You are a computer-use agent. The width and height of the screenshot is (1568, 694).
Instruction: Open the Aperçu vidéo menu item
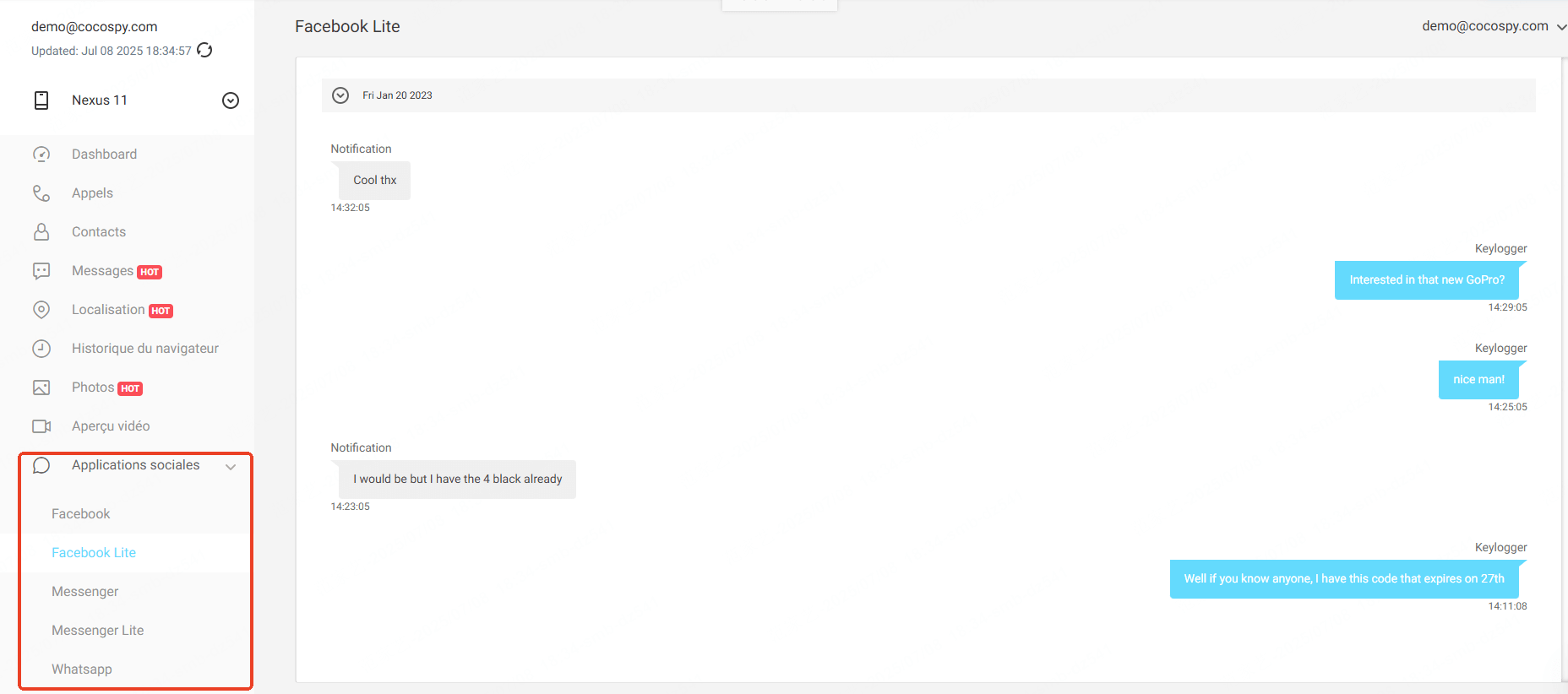click(111, 426)
